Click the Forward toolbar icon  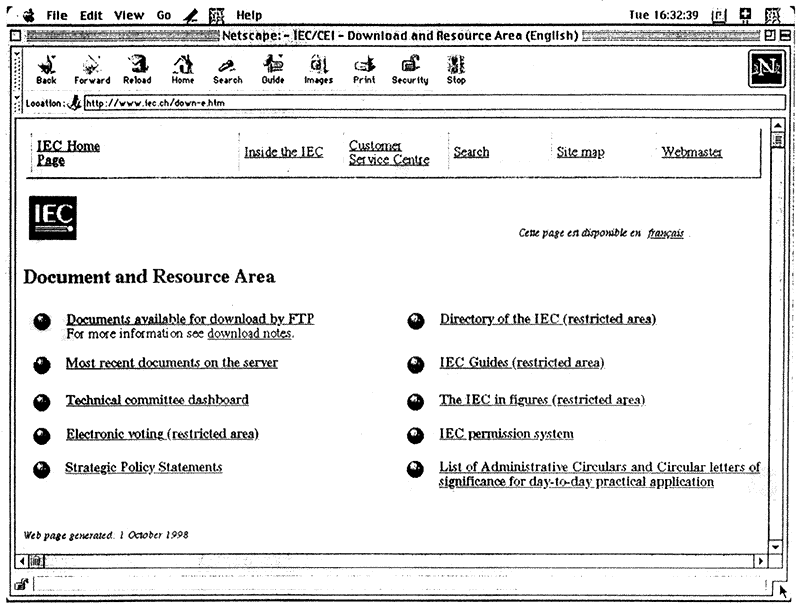tap(92, 69)
